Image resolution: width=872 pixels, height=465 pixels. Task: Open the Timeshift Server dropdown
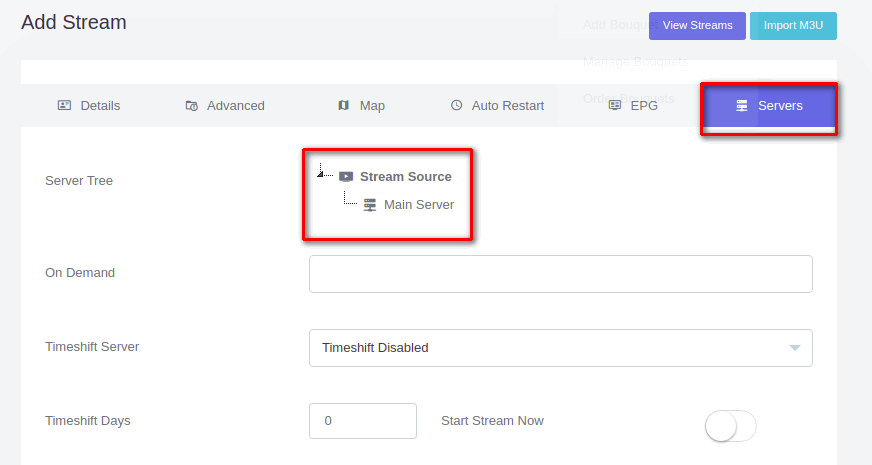(x=560, y=348)
